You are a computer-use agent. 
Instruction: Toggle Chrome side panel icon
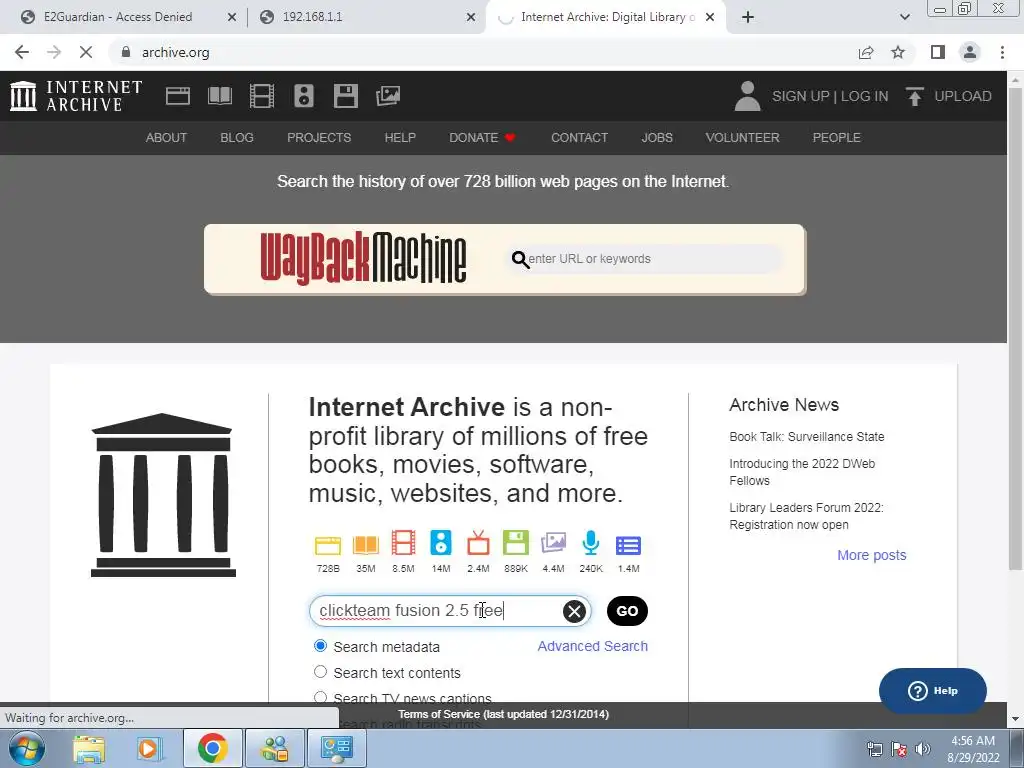[x=938, y=52]
